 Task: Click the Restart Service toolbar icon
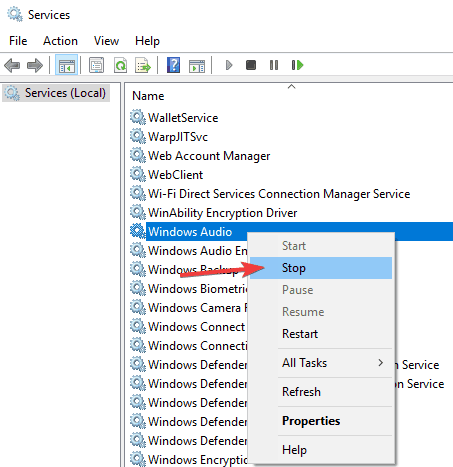tap(297, 65)
